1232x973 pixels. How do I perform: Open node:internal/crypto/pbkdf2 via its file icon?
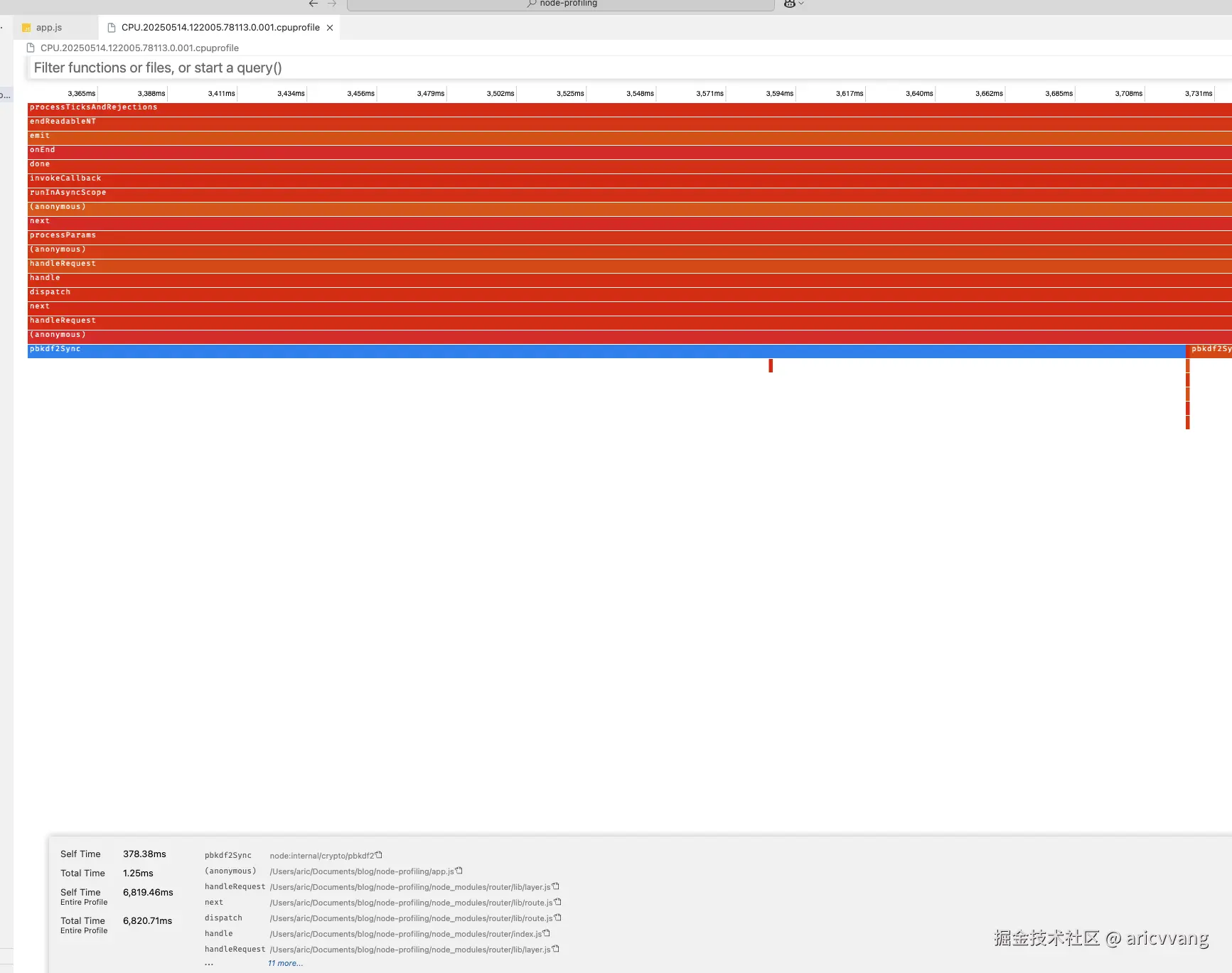379,854
